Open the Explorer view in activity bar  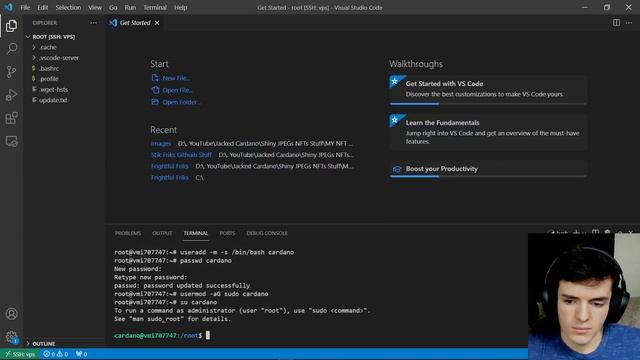click(x=11, y=26)
